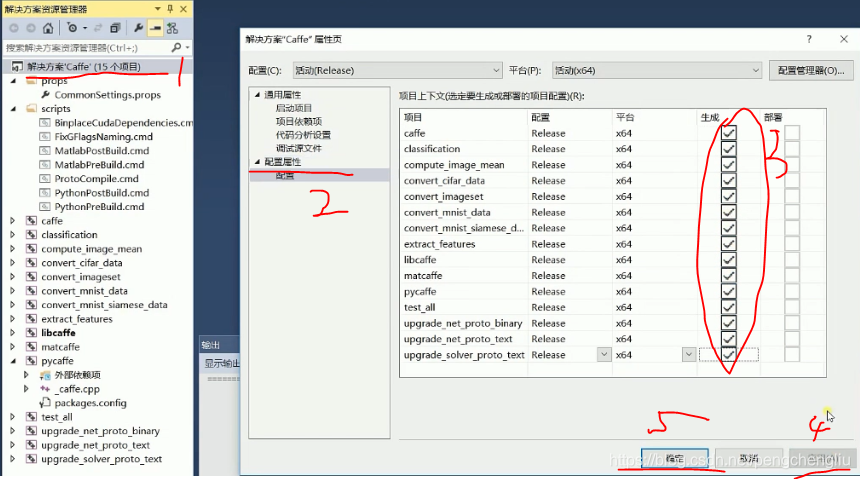Click the Back navigation icon in Solution Explorer
Viewport: 860px width, 479px height.
pos(14,28)
